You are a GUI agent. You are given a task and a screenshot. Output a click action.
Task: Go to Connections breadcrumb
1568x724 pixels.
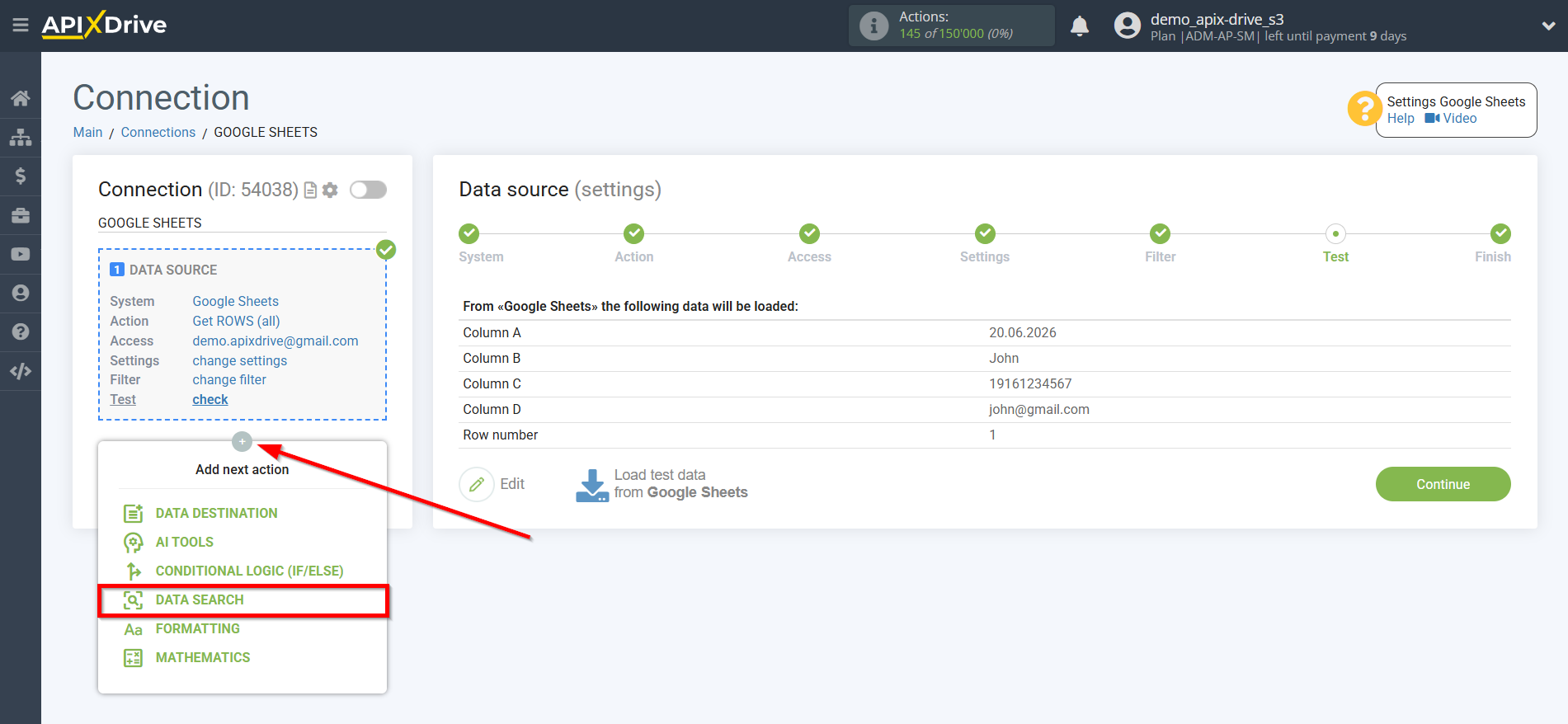pos(158,132)
